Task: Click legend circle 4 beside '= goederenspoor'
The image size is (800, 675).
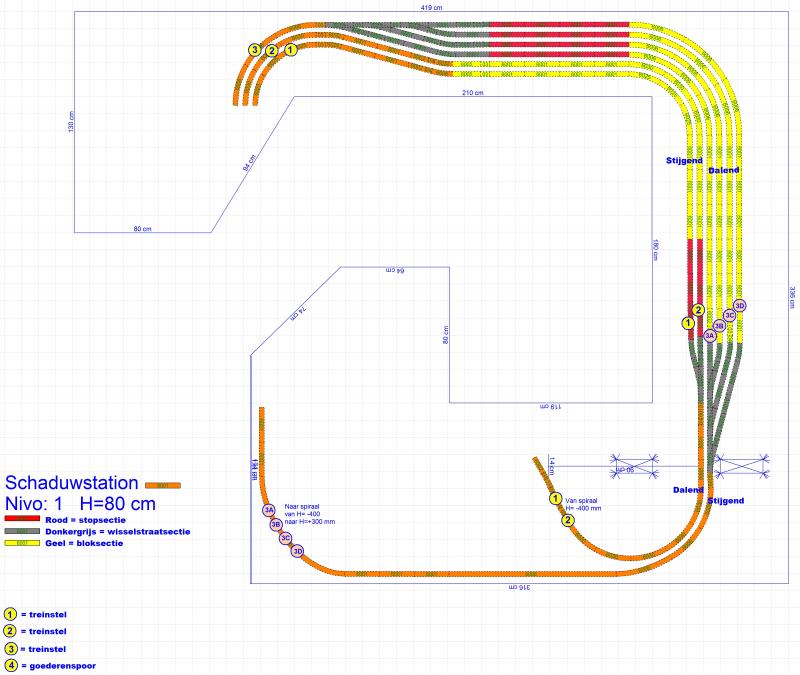Action: tap(10, 665)
